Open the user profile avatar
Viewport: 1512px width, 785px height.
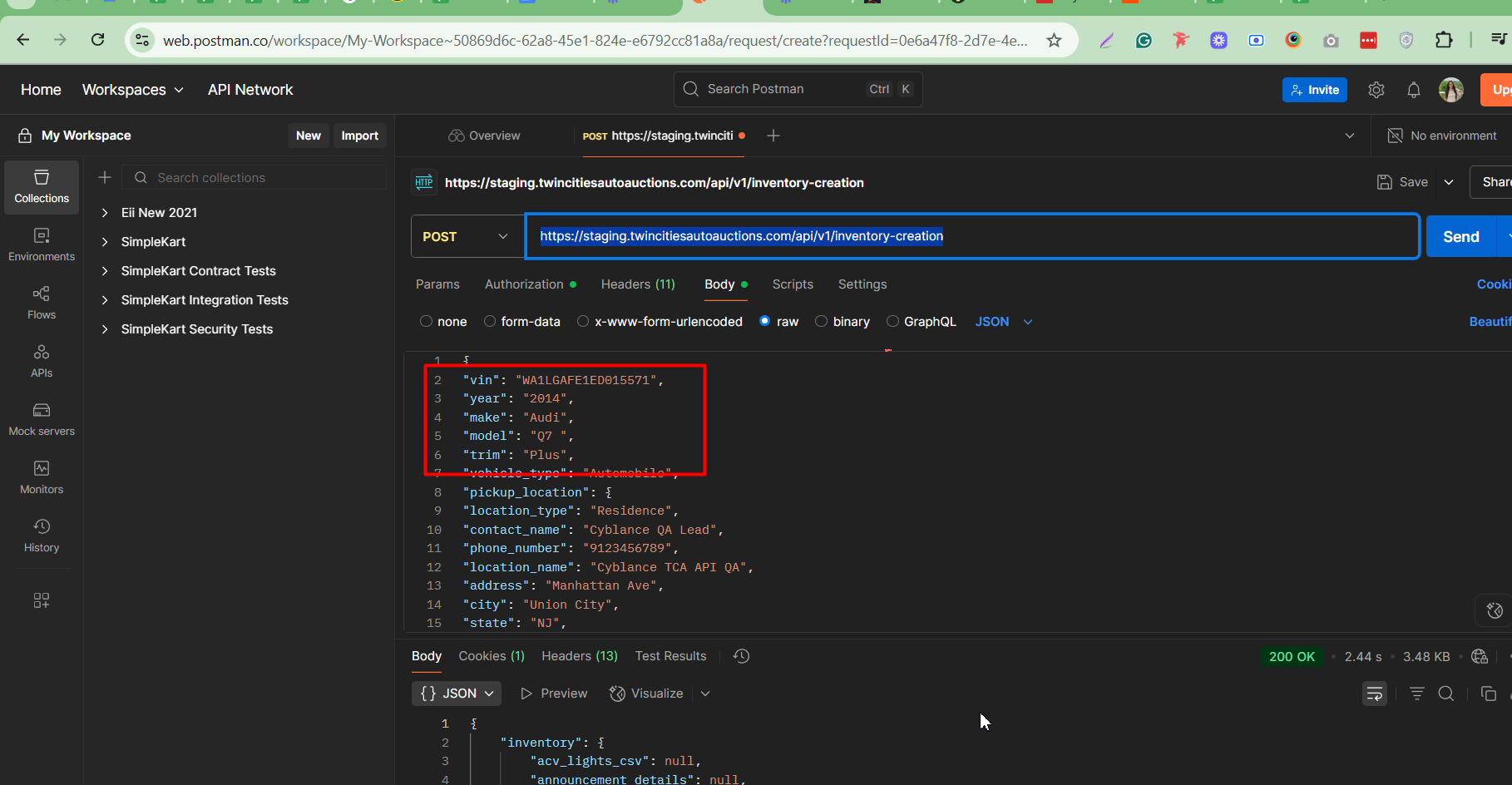tap(1451, 90)
